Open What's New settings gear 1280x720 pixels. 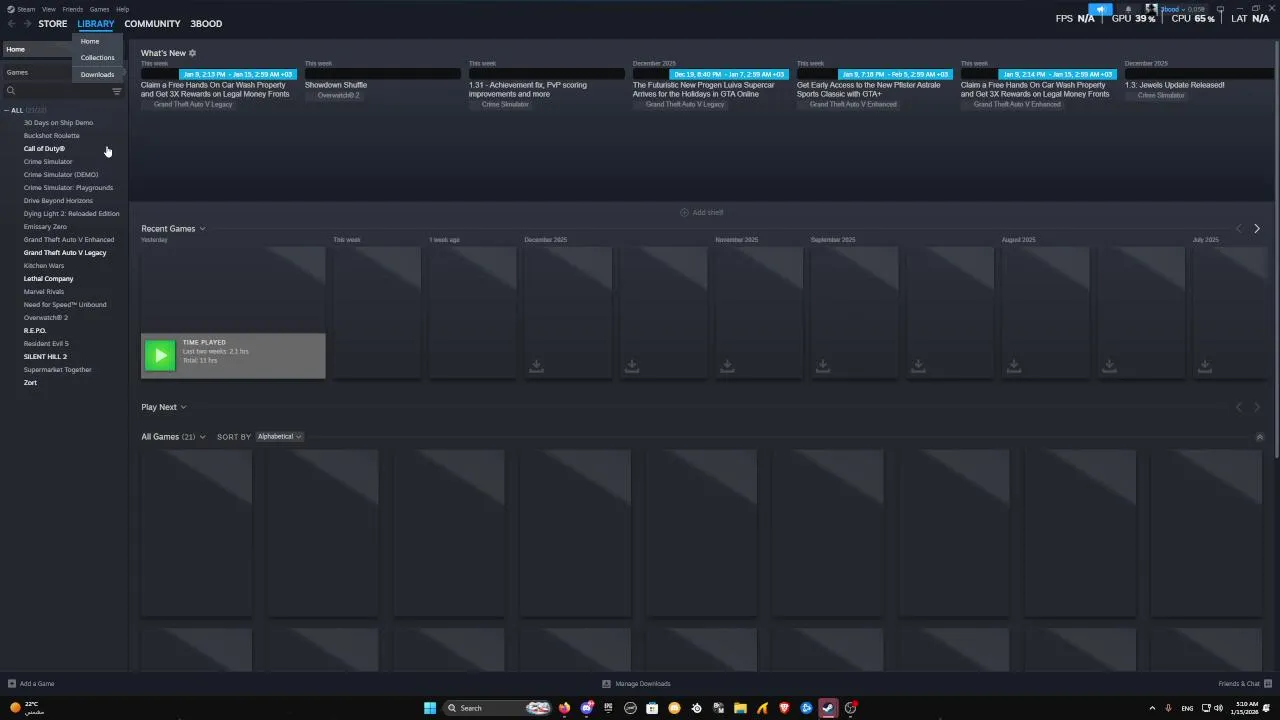[193, 53]
